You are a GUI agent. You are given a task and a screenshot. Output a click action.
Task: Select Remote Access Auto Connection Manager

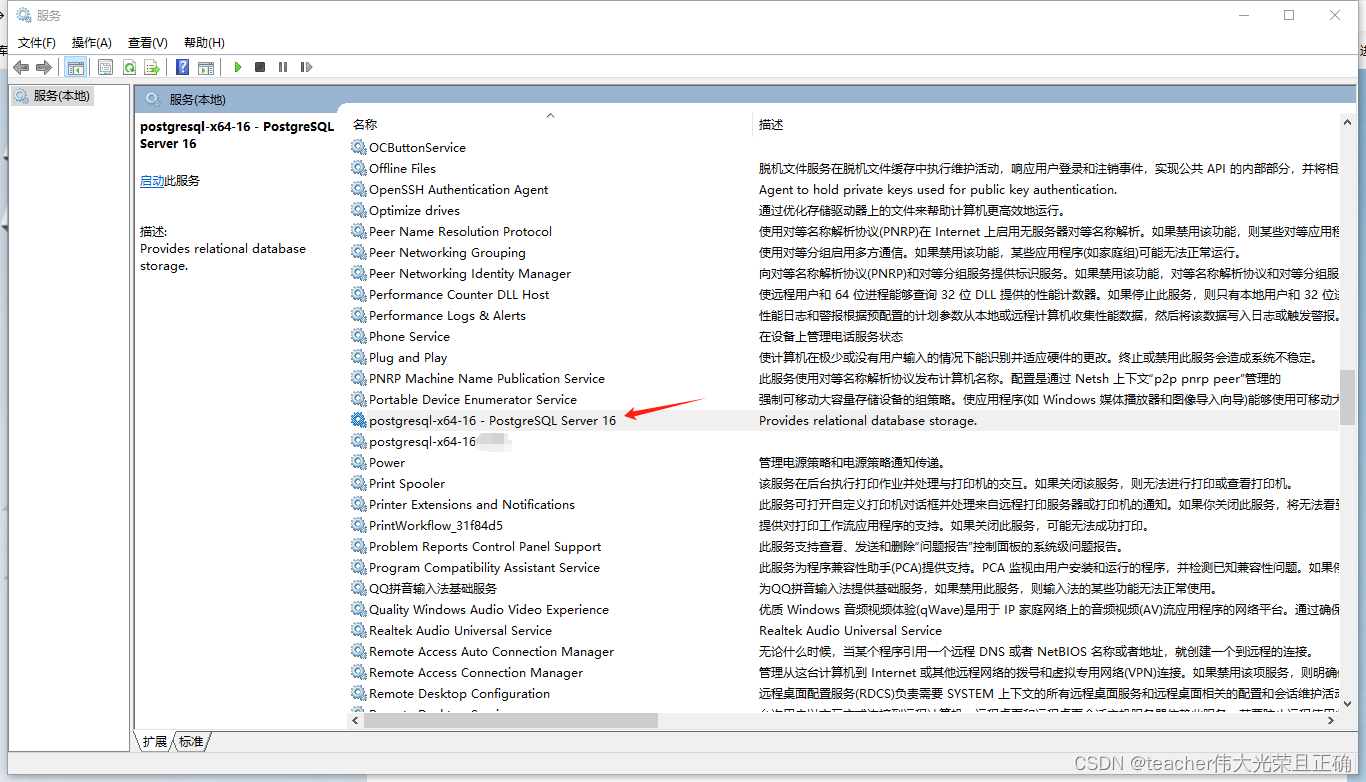tap(492, 651)
